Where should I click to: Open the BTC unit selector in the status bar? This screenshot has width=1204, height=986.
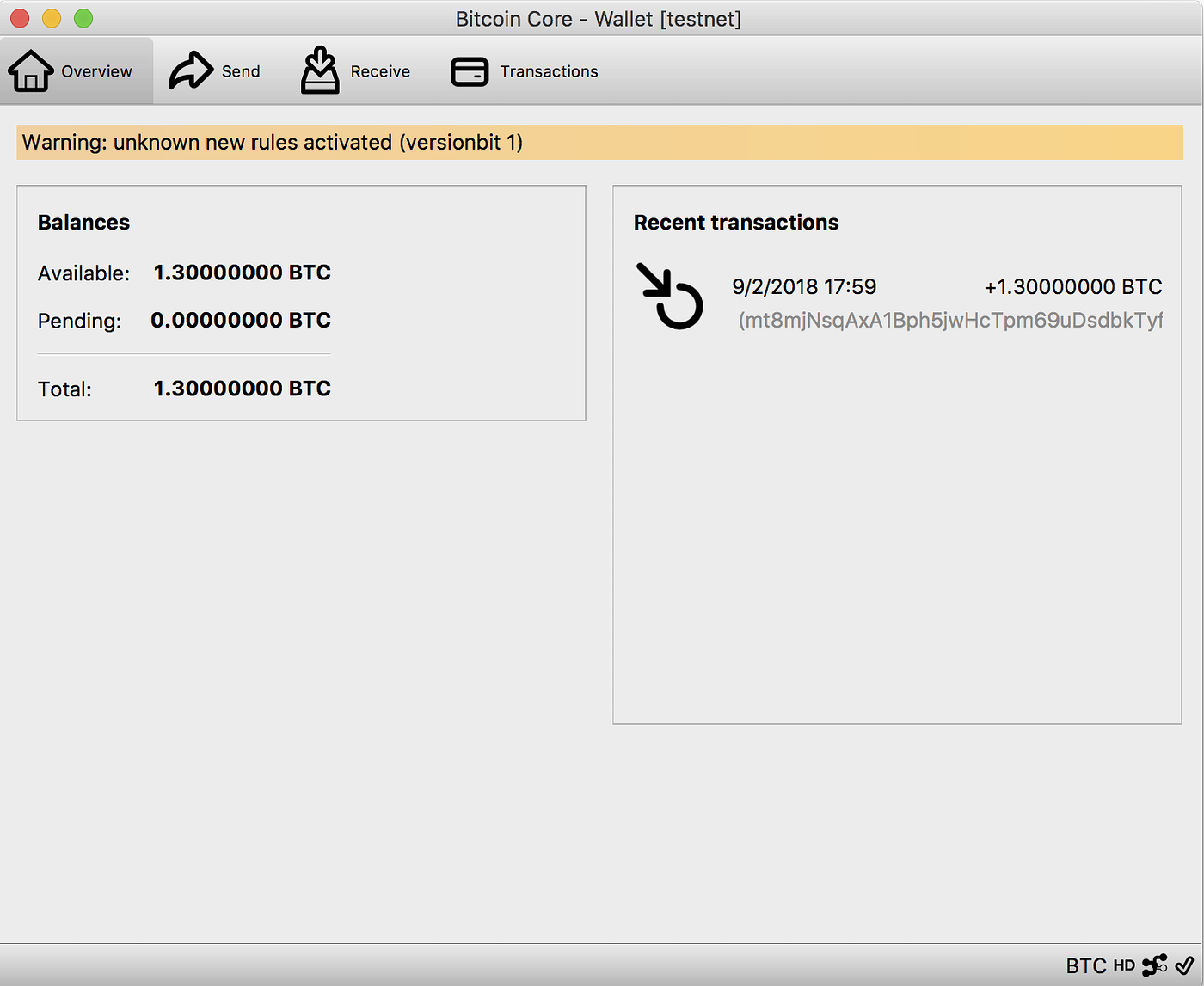click(x=1086, y=965)
